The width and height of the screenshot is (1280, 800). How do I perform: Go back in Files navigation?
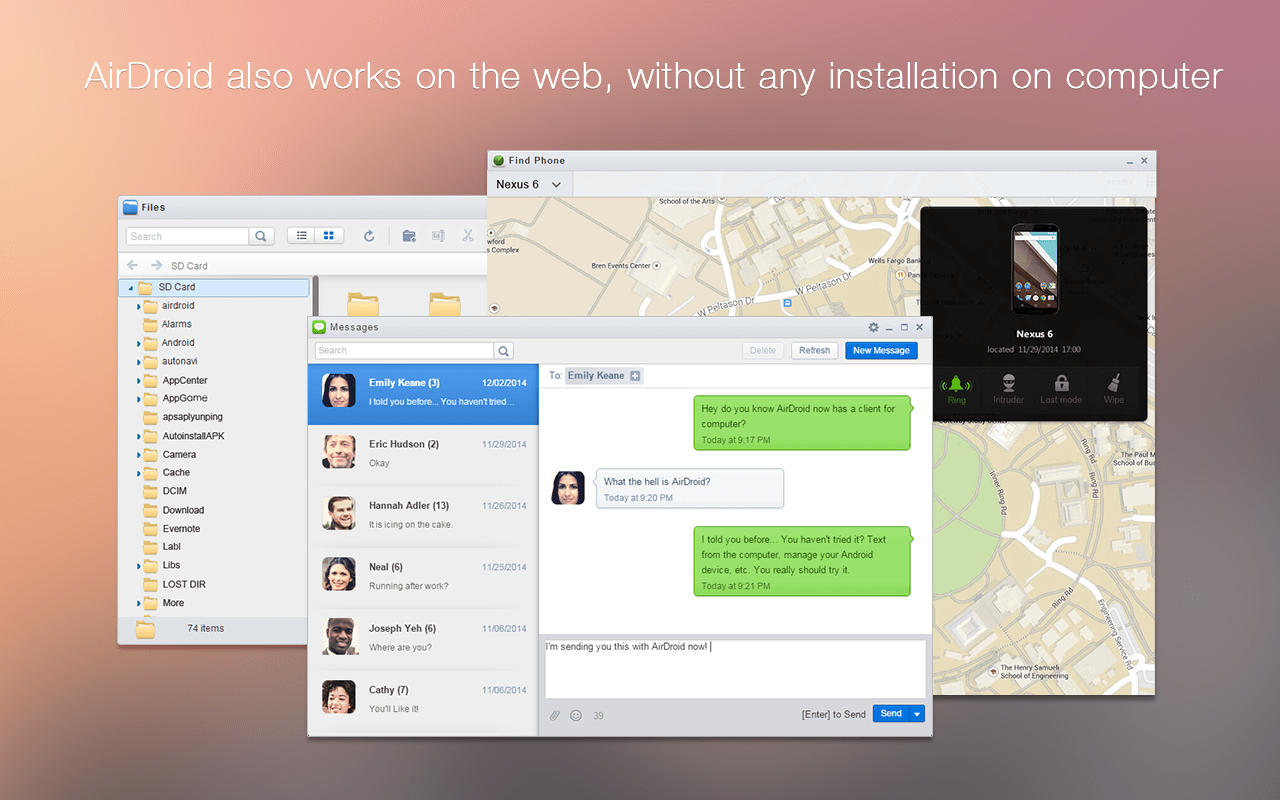coord(132,265)
